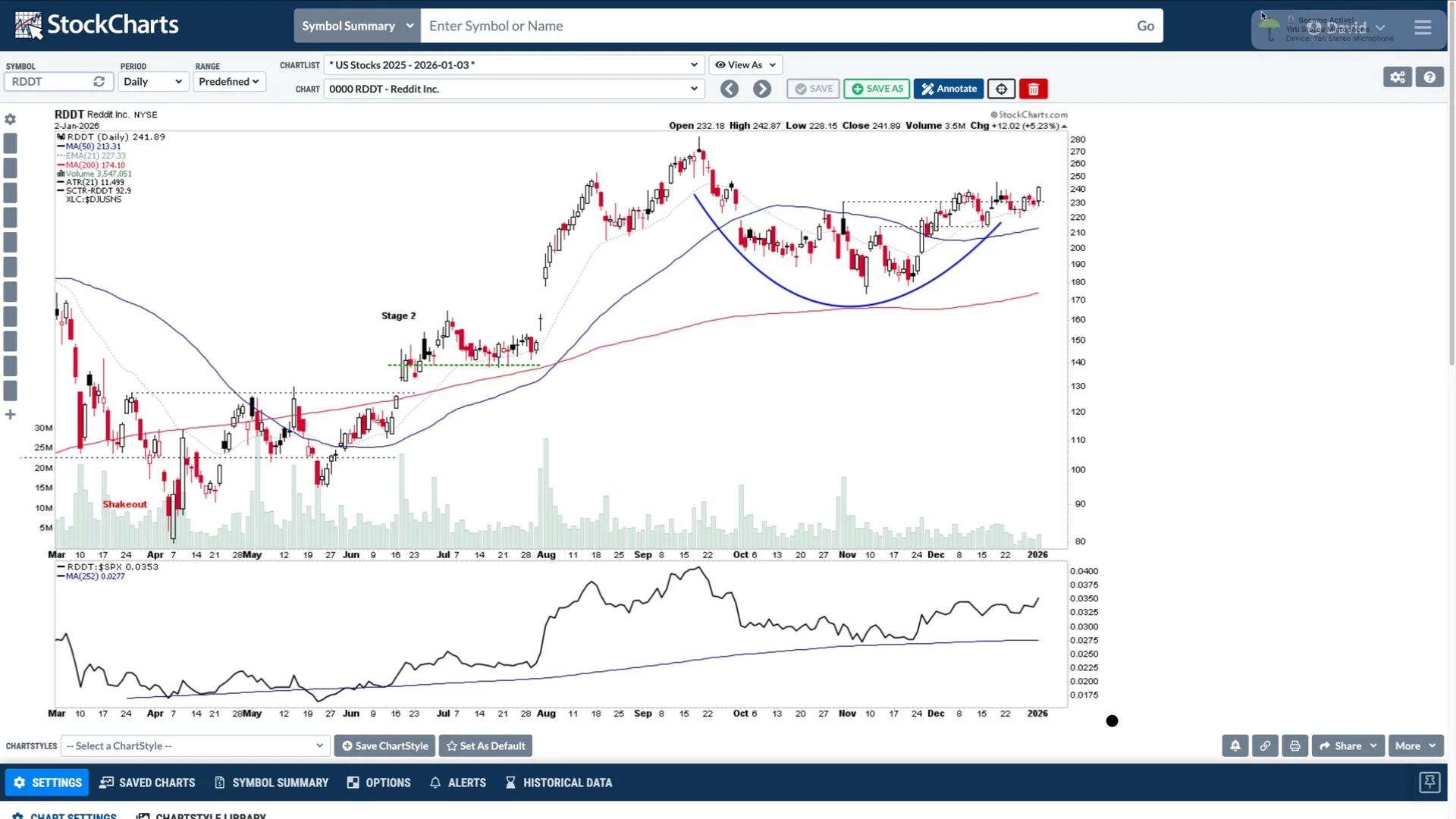Image resolution: width=1456 pixels, height=819 pixels.
Task: Delete the current chart via trash icon
Action: click(1033, 89)
